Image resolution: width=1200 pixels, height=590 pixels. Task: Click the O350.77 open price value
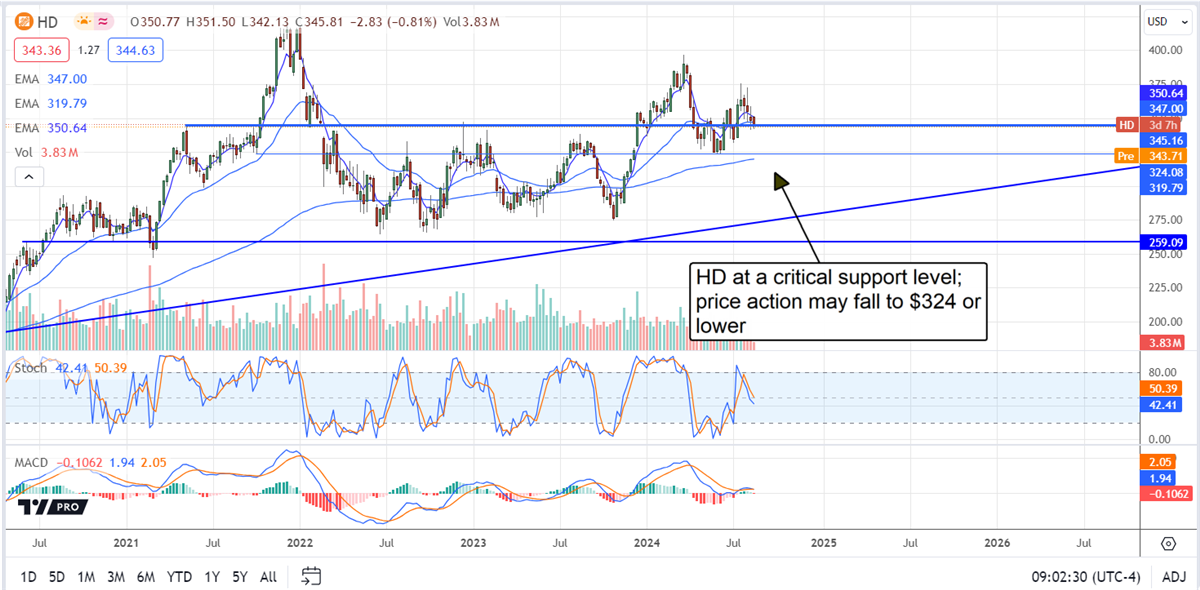pos(157,20)
